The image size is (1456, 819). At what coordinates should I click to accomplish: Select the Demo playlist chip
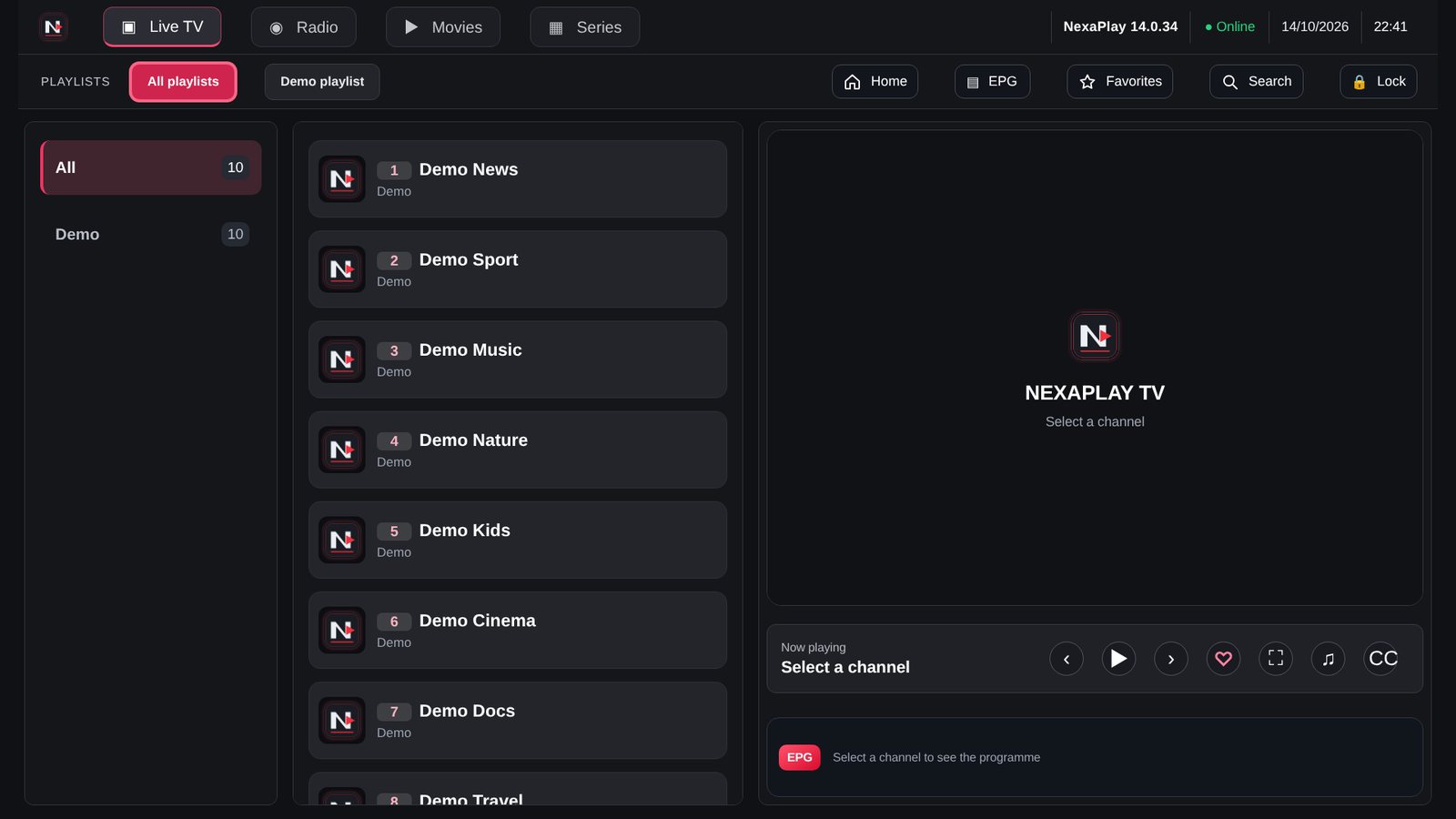[322, 82]
